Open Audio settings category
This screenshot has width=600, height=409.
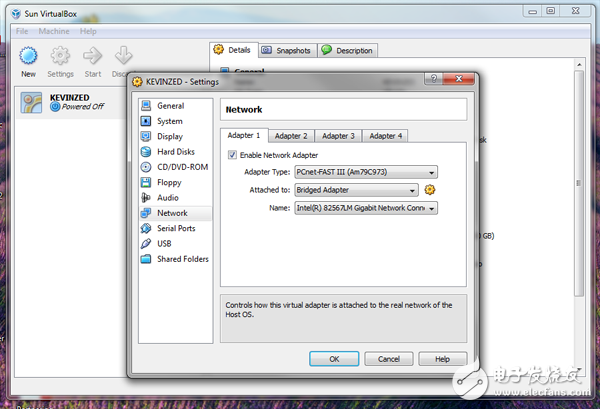[167, 198]
